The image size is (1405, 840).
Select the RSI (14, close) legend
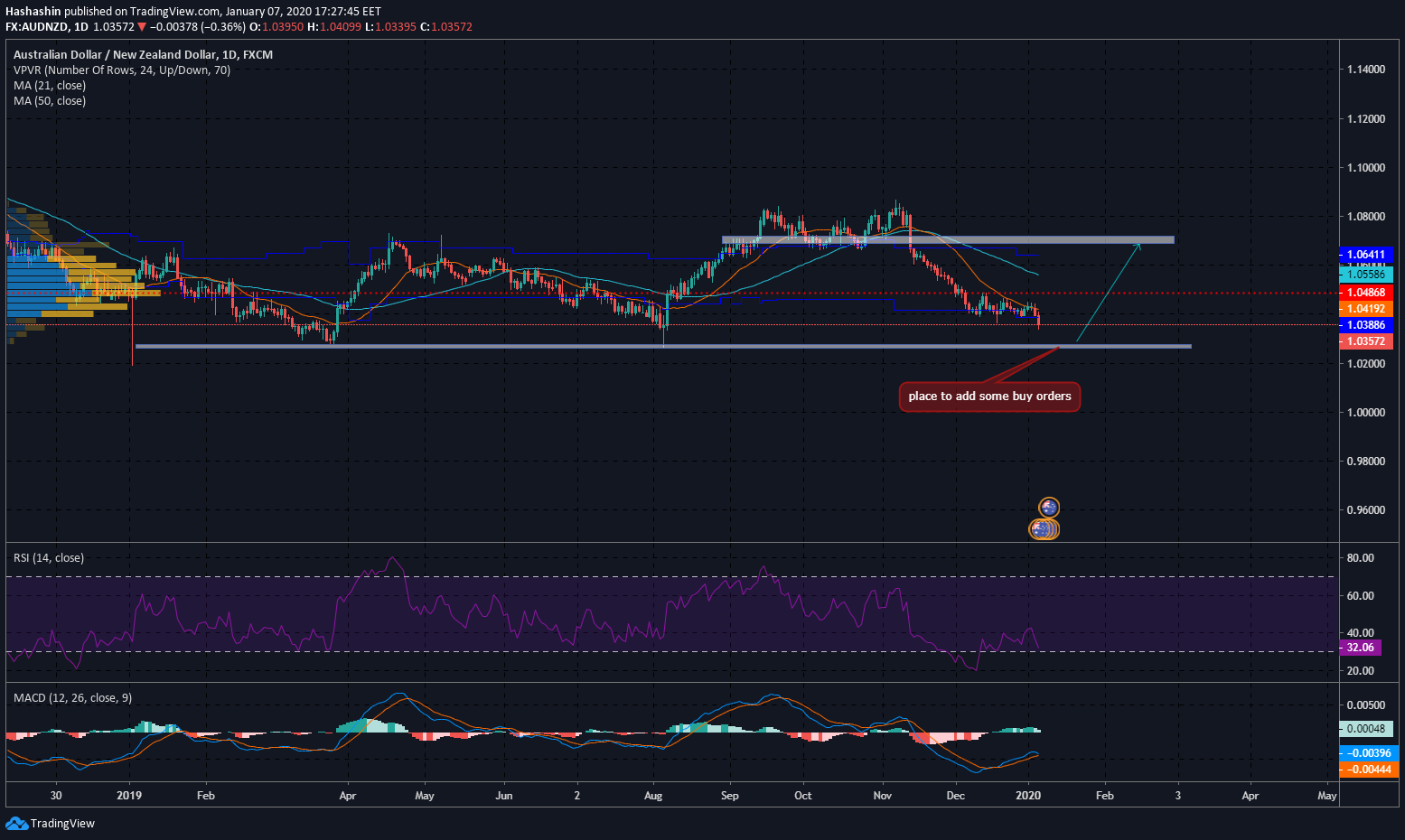49,558
